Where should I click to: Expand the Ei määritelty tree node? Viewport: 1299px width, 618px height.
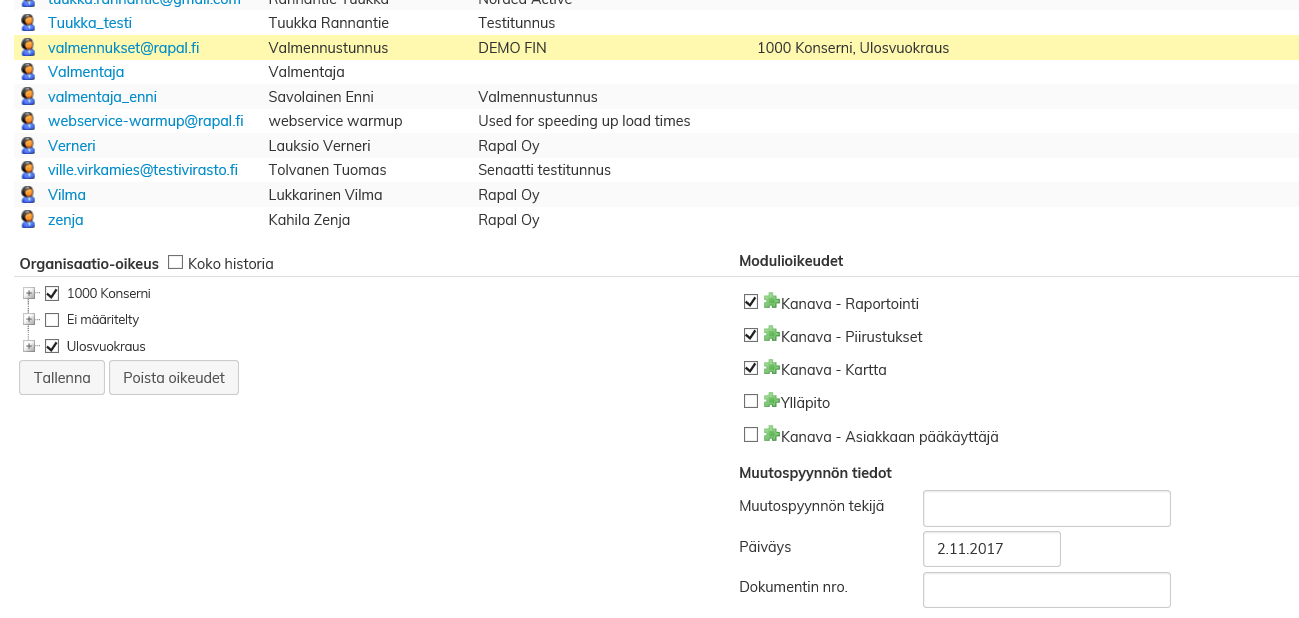coord(29,320)
